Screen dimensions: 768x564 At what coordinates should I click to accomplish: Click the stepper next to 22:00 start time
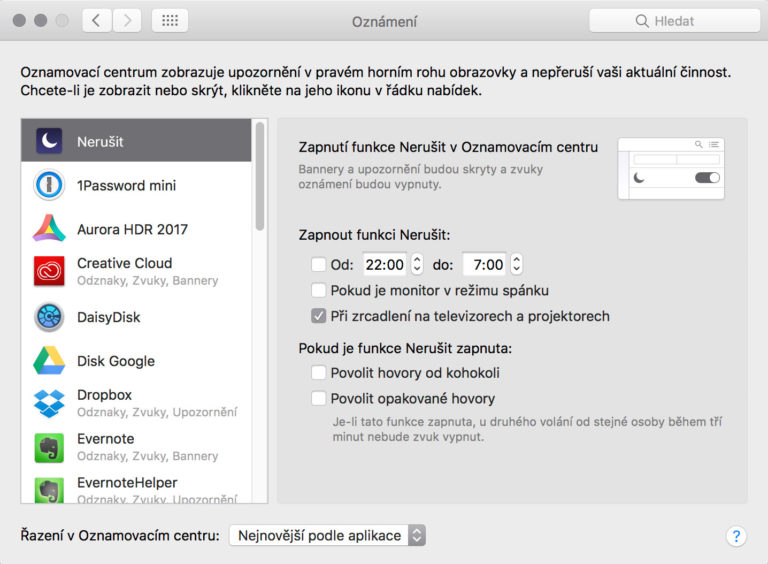tap(417, 265)
